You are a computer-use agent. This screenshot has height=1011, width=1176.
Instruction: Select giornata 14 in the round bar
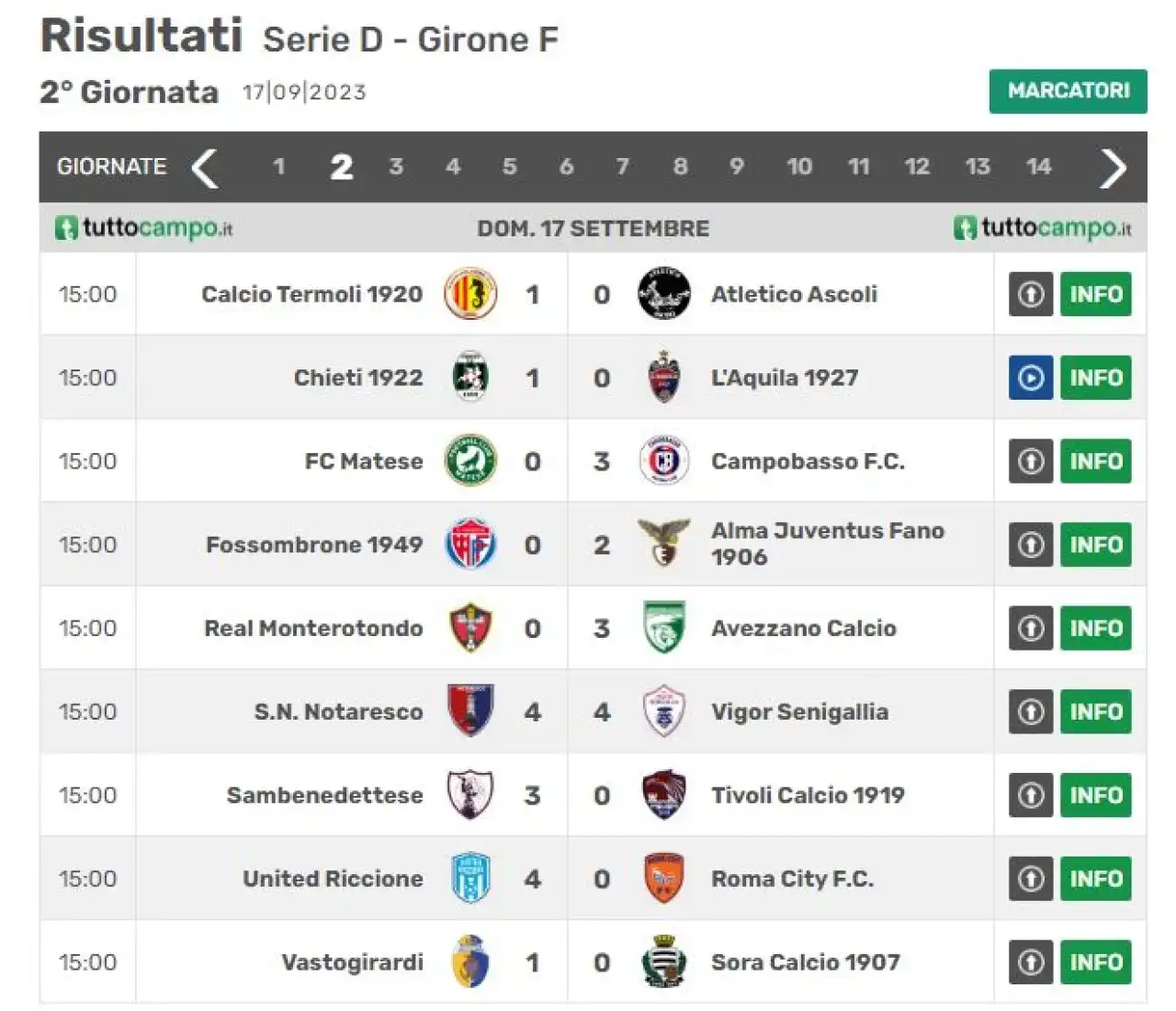(1038, 166)
